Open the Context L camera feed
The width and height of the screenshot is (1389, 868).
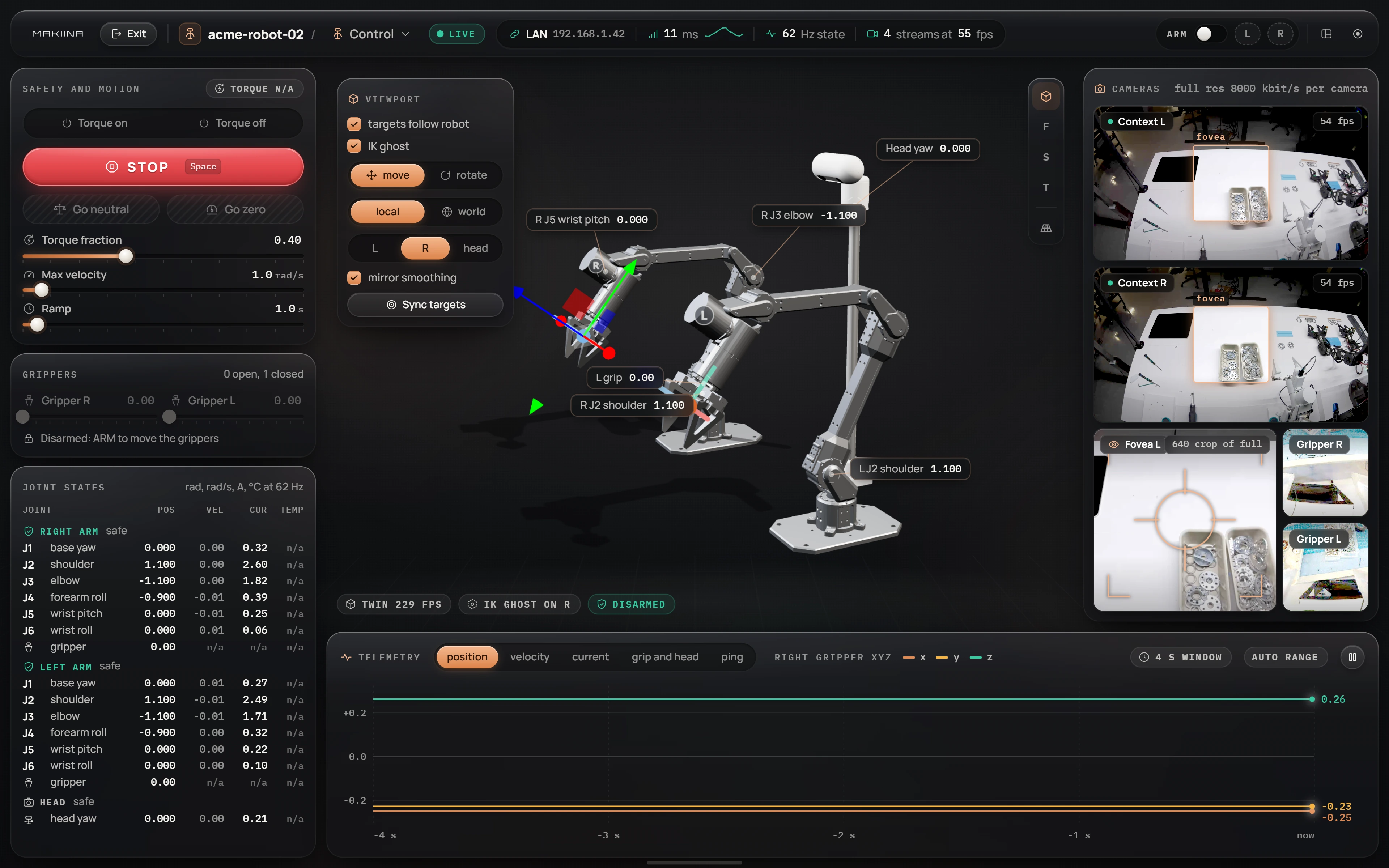point(1231,184)
